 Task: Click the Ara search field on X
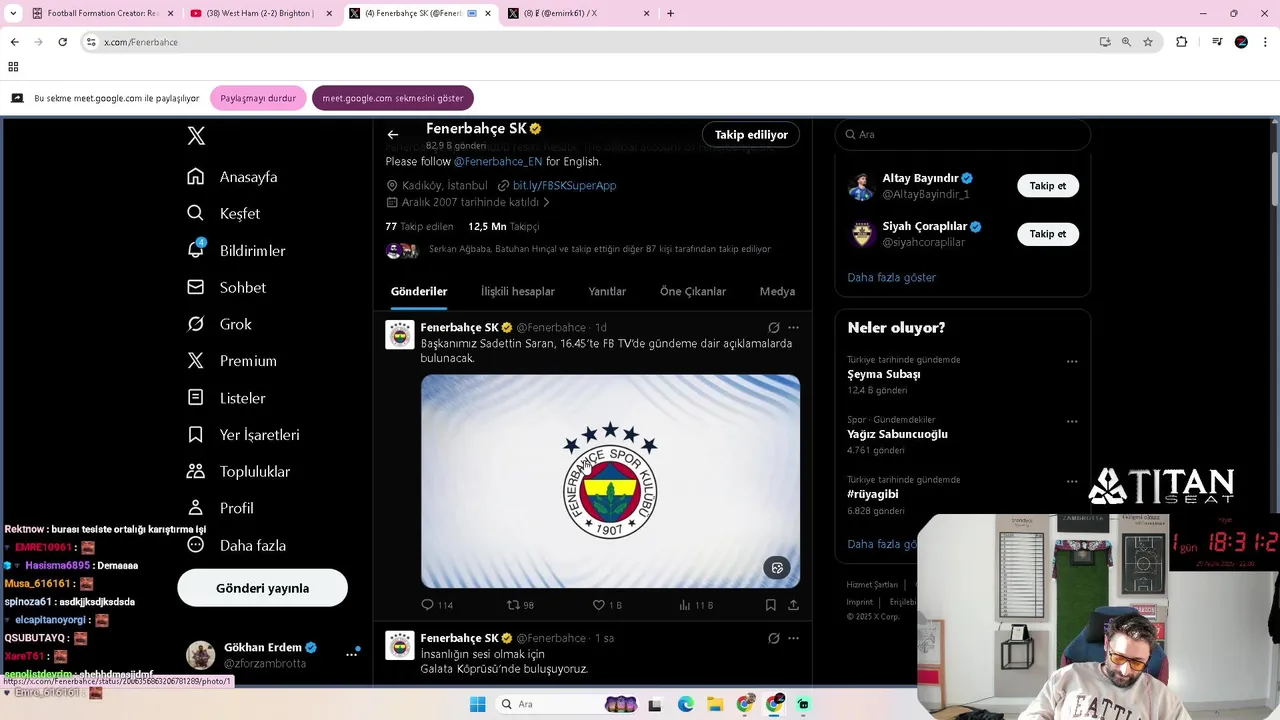point(963,134)
